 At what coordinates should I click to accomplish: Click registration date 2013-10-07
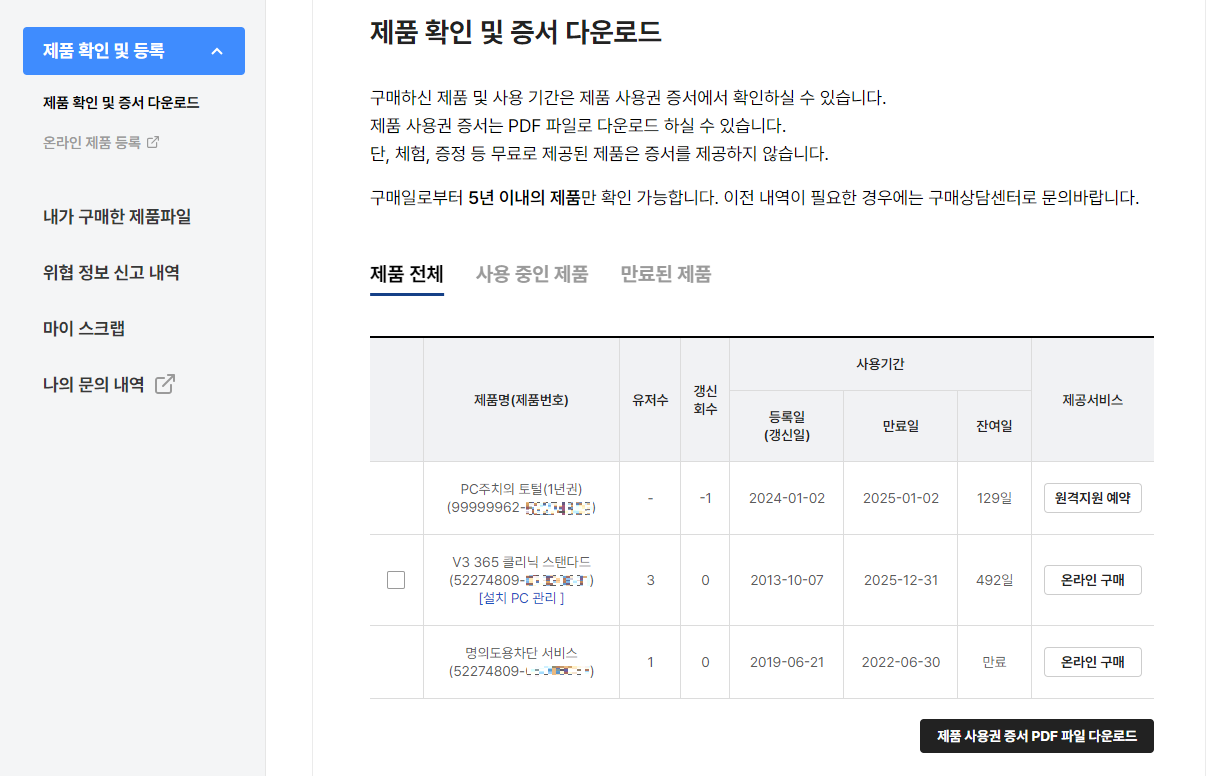pyautogui.click(x=787, y=580)
